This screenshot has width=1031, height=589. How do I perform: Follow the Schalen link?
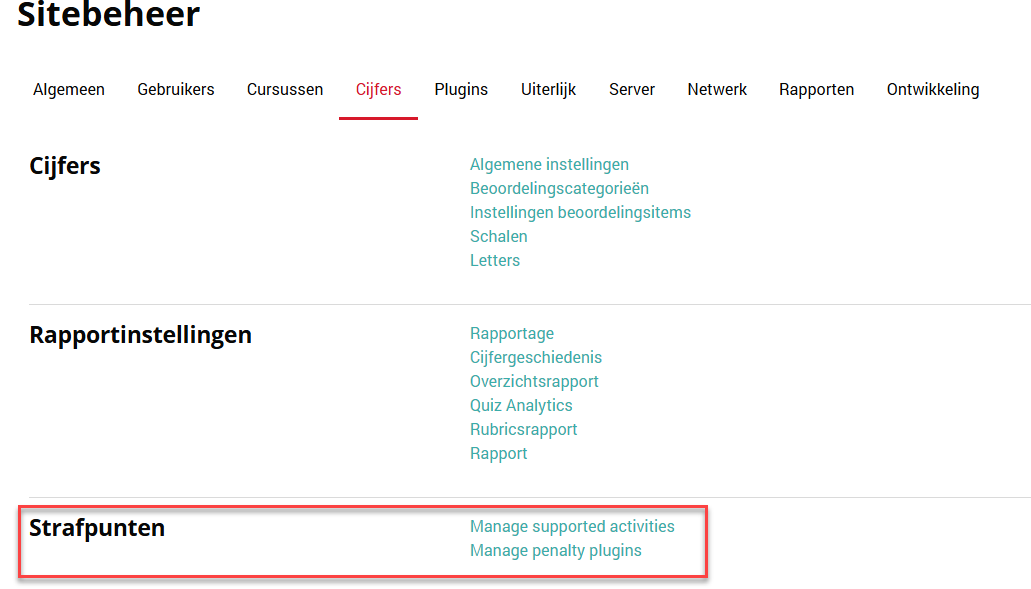pos(498,237)
